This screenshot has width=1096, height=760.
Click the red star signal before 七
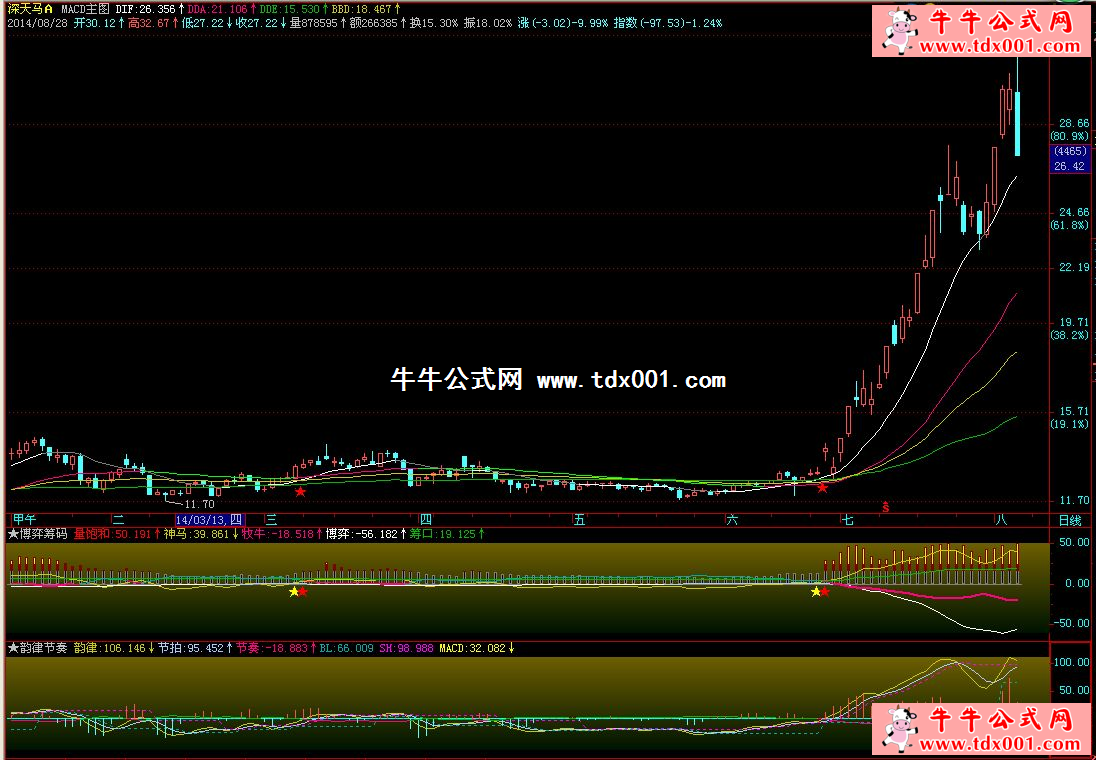click(x=822, y=487)
